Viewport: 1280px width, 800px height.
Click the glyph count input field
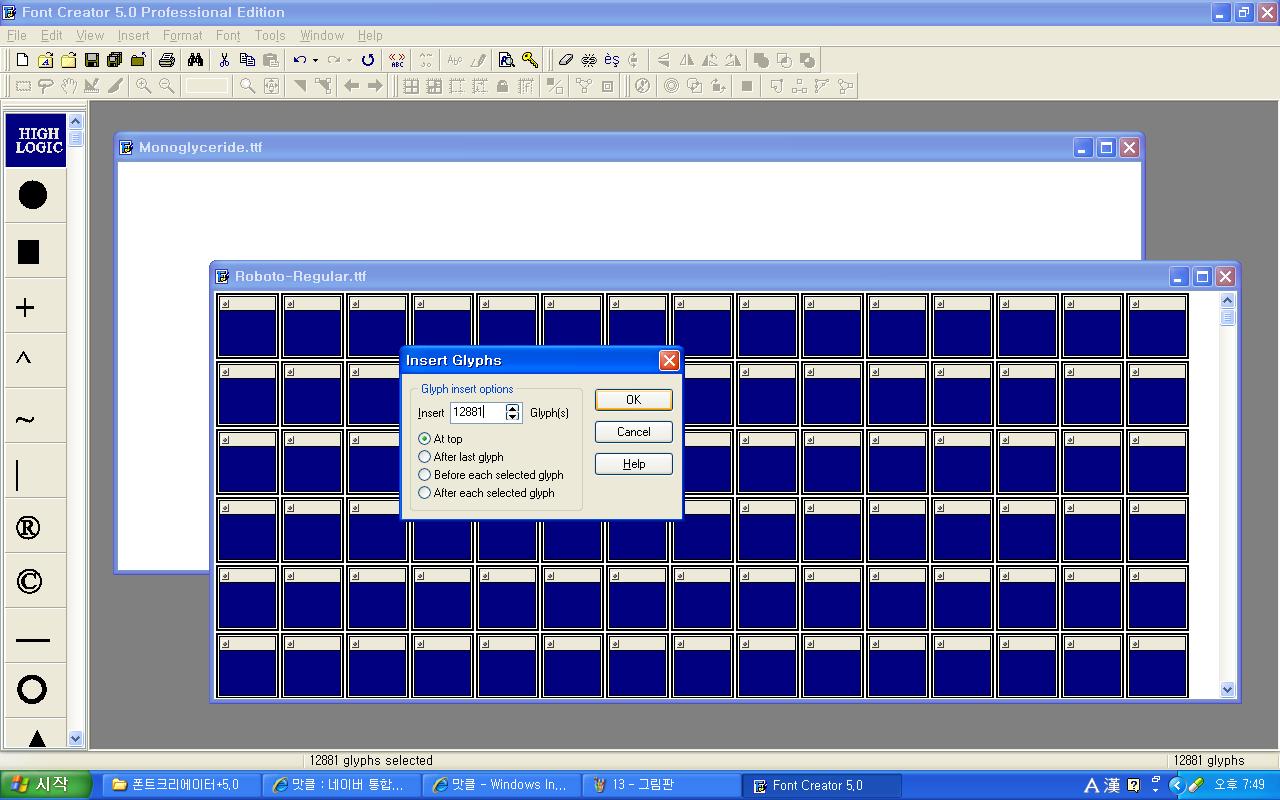pyautogui.click(x=477, y=412)
